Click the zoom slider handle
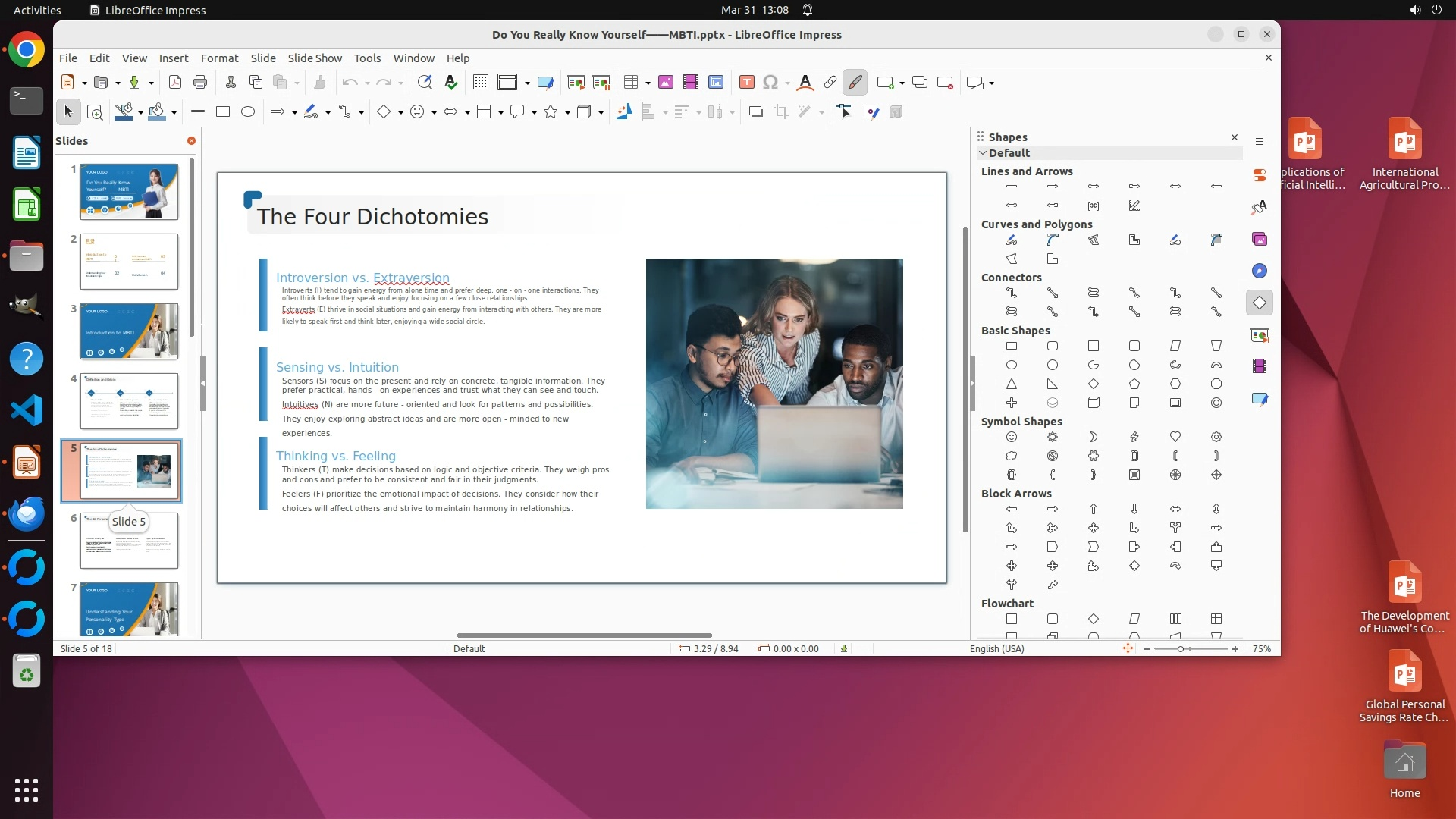 [x=1181, y=649]
